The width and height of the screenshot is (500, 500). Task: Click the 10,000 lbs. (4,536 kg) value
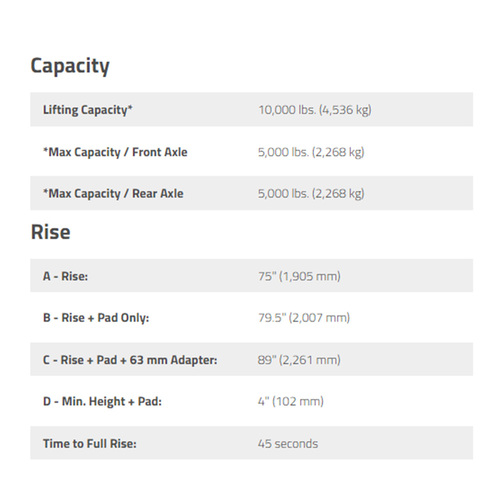tap(315, 110)
